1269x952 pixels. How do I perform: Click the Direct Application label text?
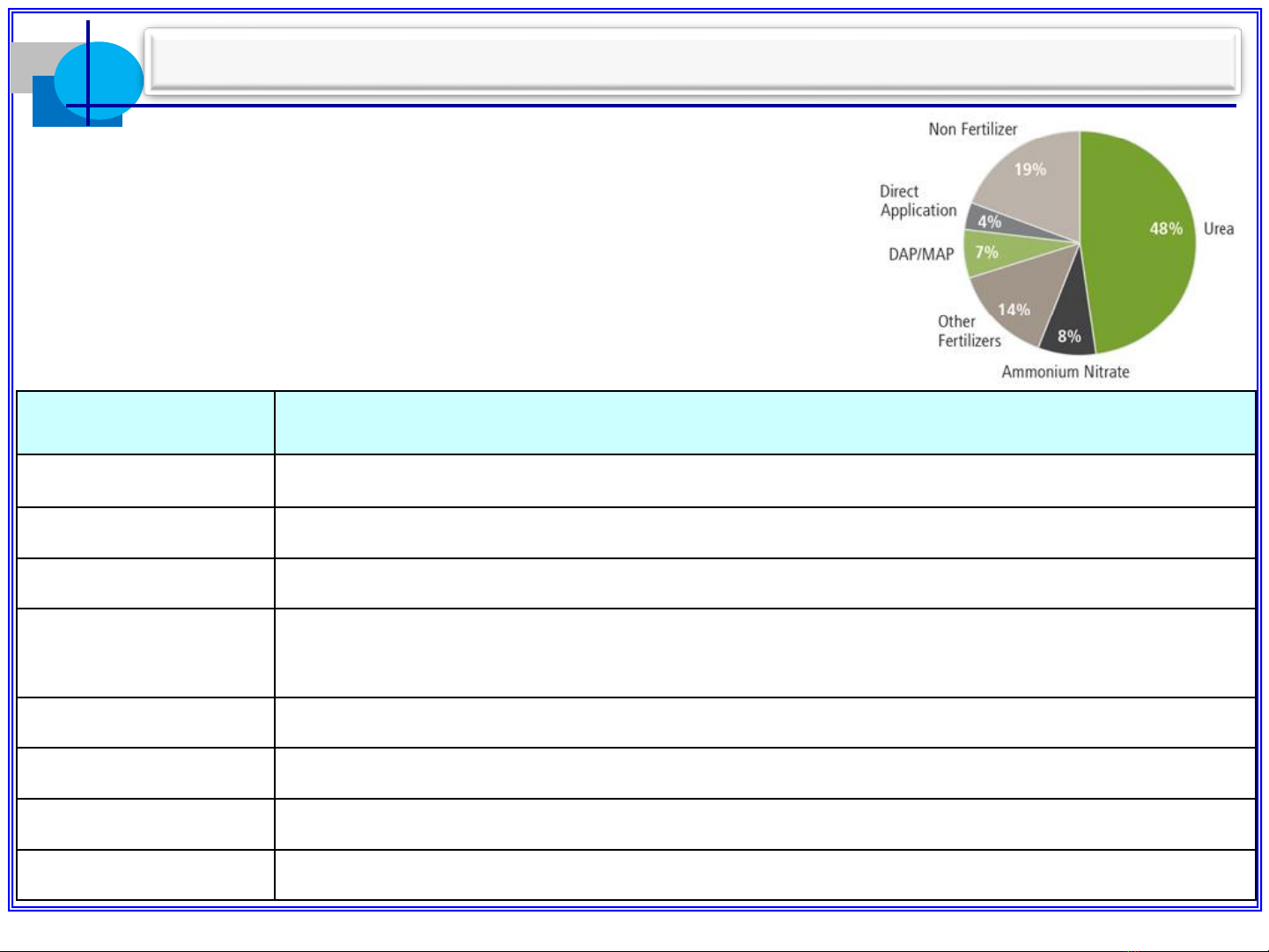coord(918,201)
